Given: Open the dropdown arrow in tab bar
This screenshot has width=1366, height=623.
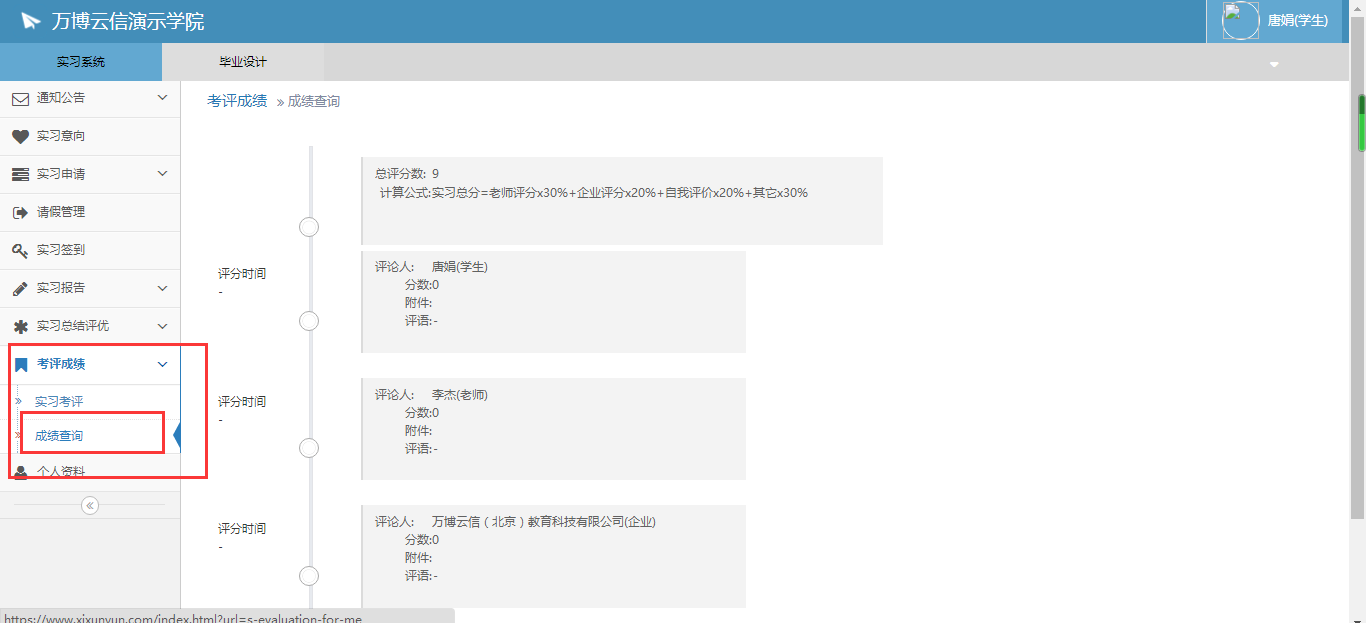Looking at the screenshot, I should 1274,65.
